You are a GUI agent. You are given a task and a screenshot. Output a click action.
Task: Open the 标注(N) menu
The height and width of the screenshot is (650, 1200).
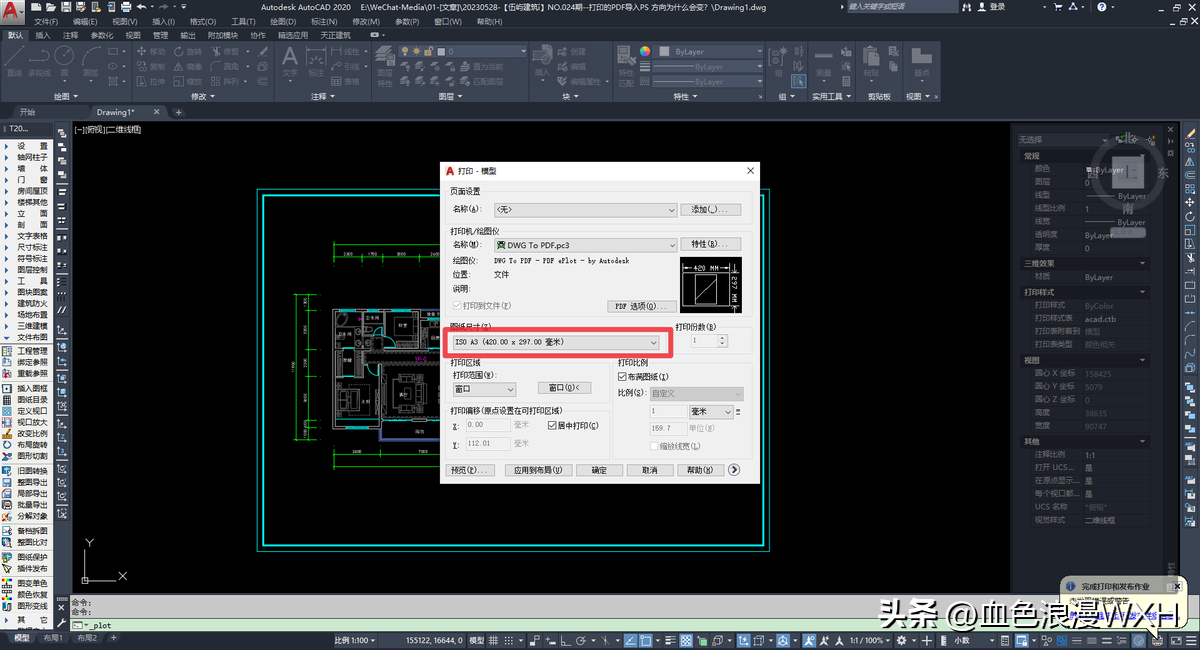click(323, 21)
